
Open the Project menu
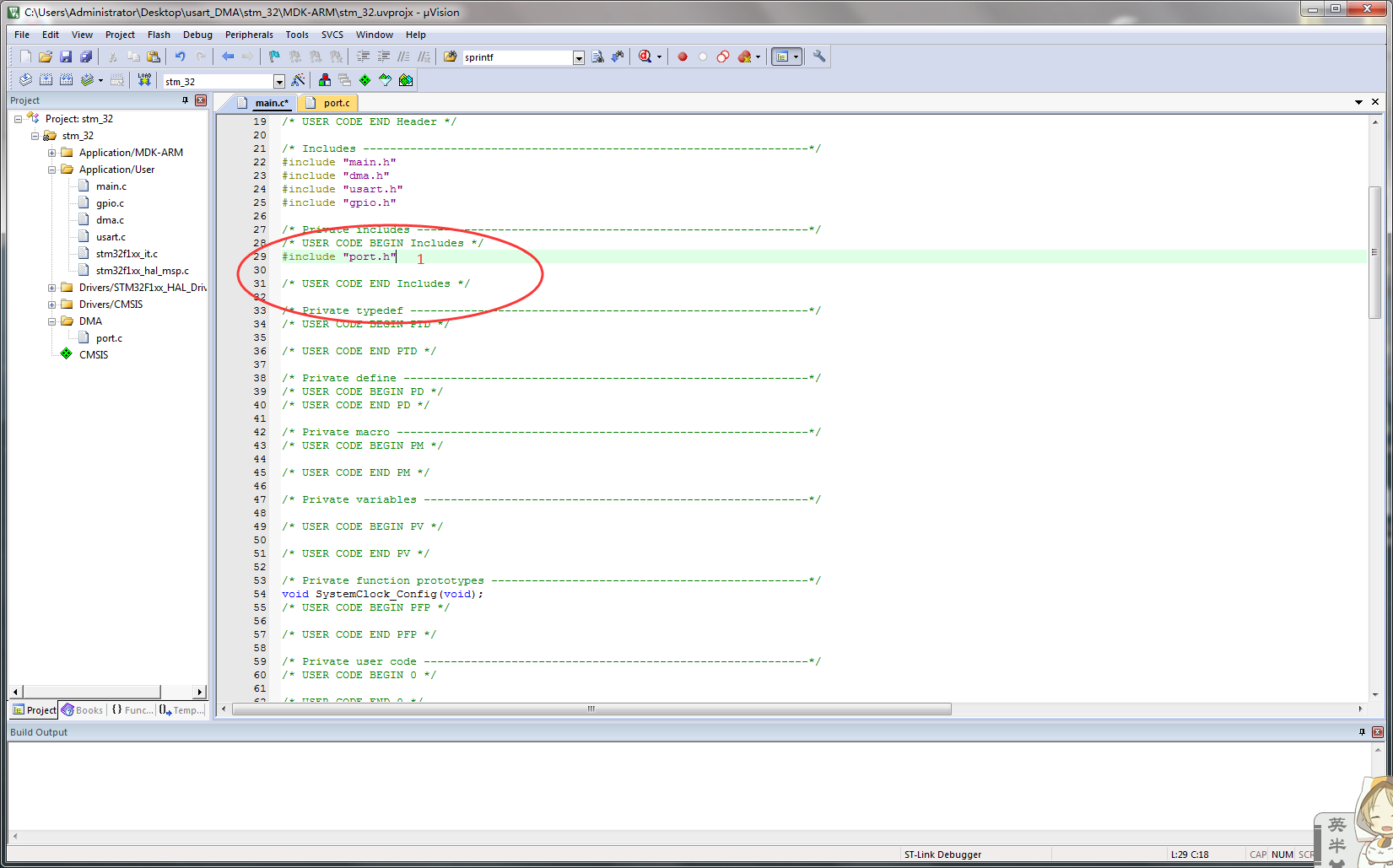click(120, 35)
